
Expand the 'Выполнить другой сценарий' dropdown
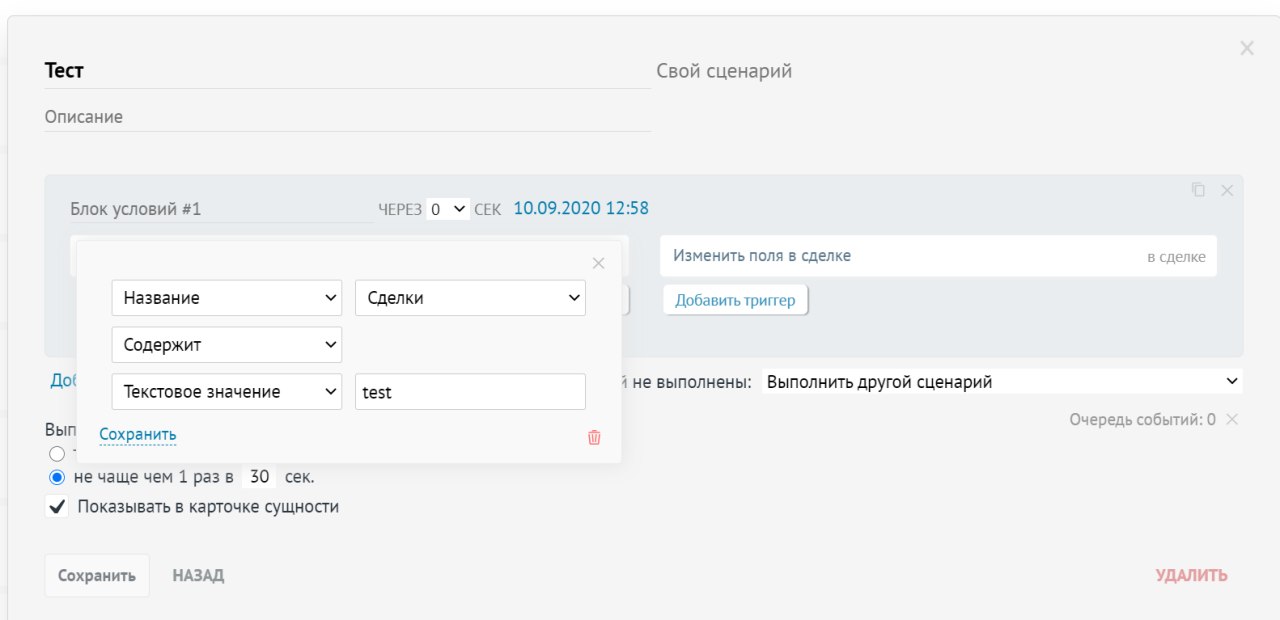pyautogui.click(x=1001, y=382)
